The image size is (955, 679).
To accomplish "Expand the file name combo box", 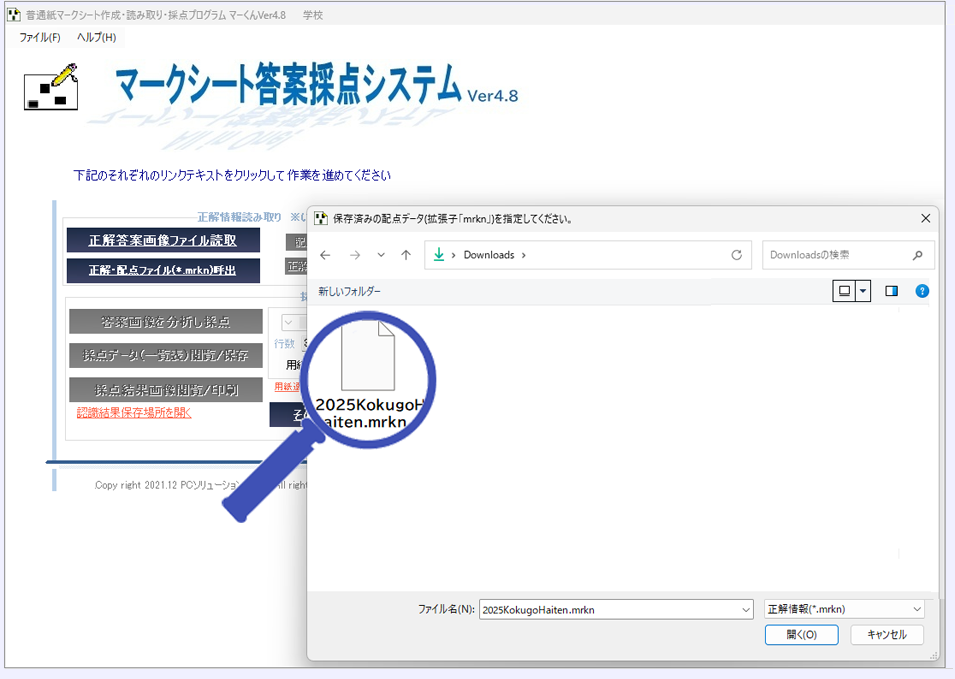I will [745, 609].
